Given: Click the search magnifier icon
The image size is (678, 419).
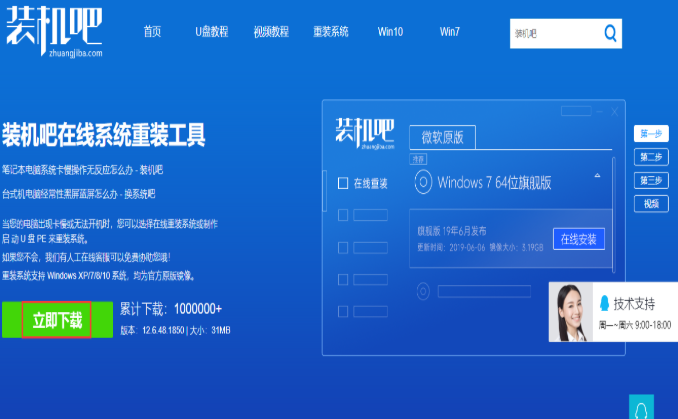Looking at the screenshot, I should coord(611,34).
